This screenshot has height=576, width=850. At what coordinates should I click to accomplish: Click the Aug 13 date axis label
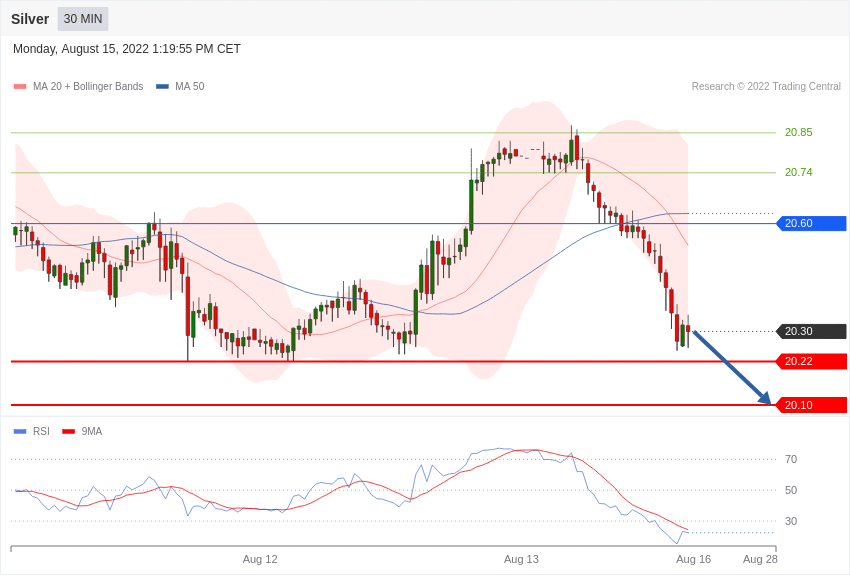click(521, 560)
